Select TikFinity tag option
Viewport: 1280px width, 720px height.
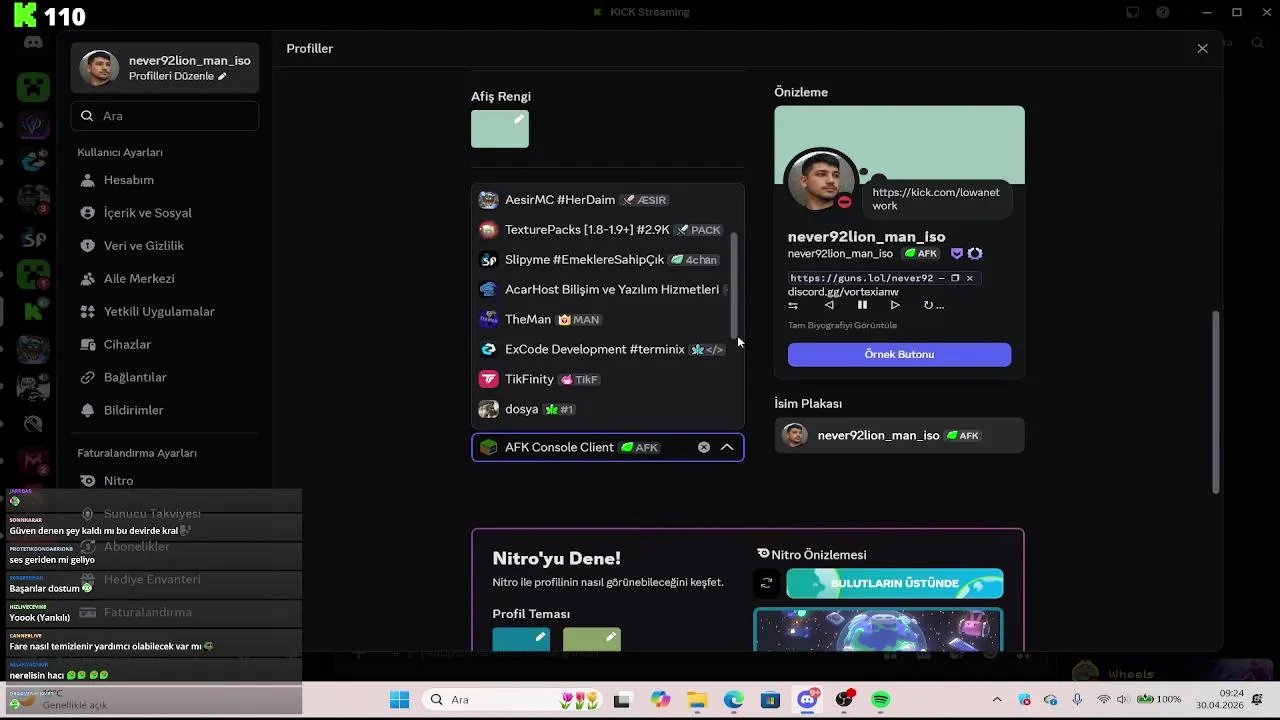point(608,380)
